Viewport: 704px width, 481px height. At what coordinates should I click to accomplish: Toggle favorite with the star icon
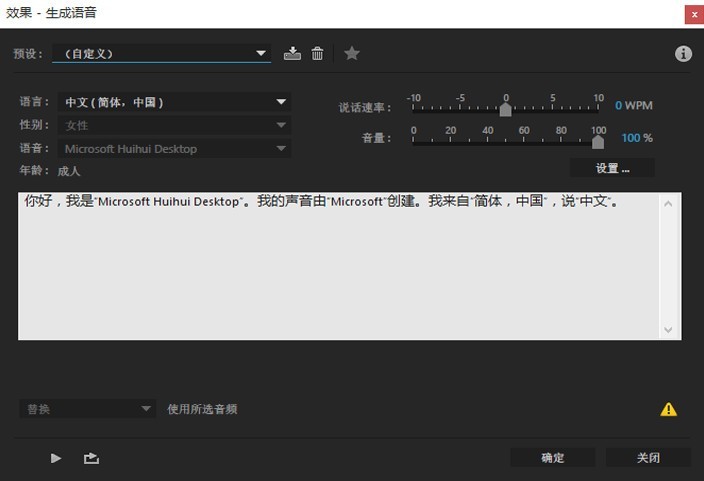(352, 53)
